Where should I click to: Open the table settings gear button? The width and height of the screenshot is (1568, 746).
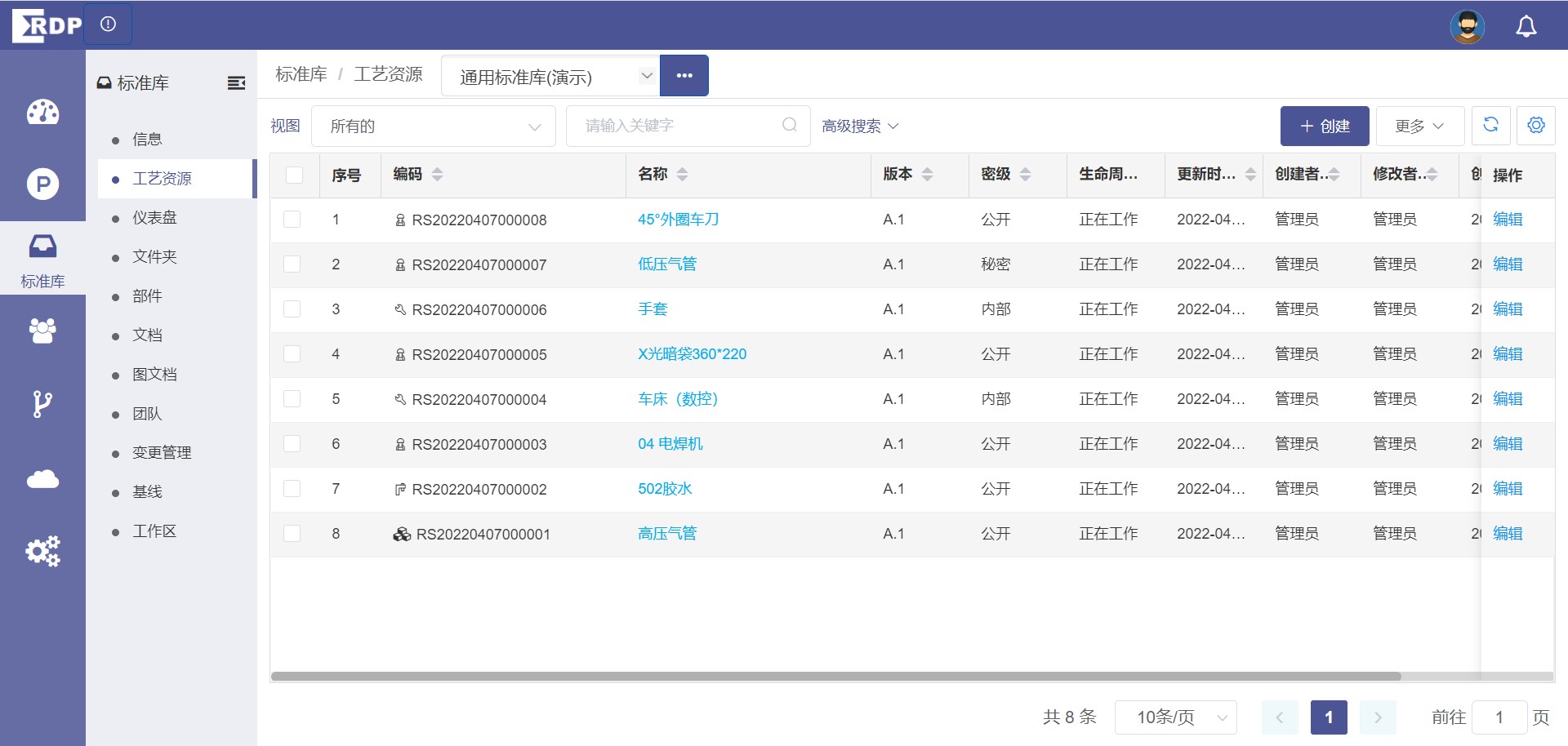click(1536, 126)
